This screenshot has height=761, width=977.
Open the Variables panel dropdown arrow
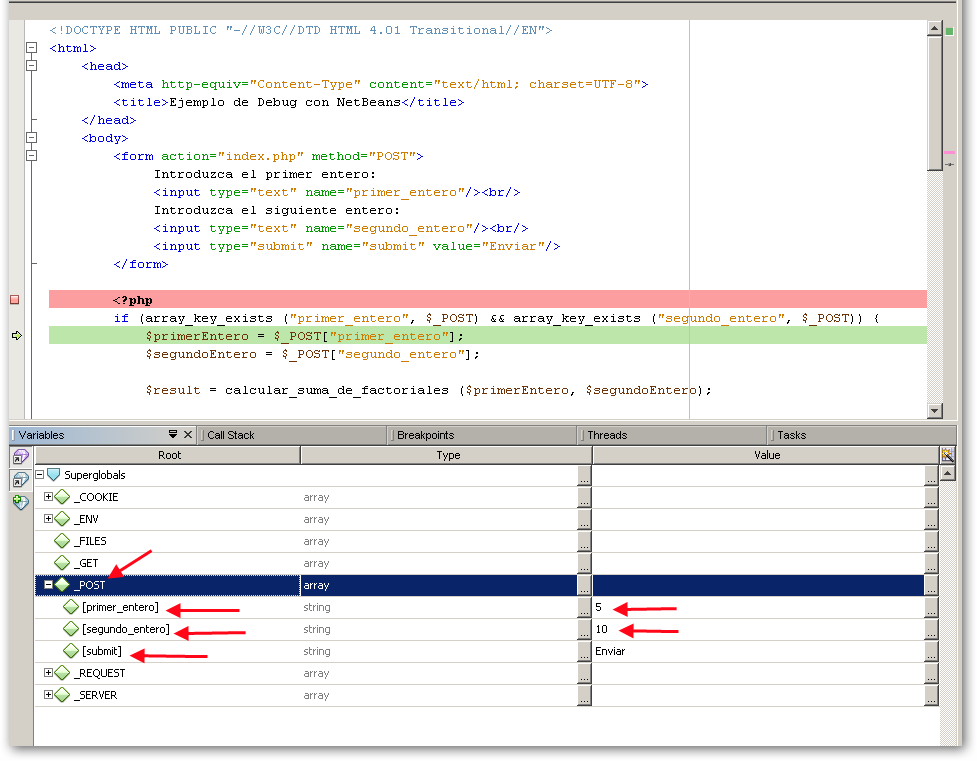(x=173, y=435)
